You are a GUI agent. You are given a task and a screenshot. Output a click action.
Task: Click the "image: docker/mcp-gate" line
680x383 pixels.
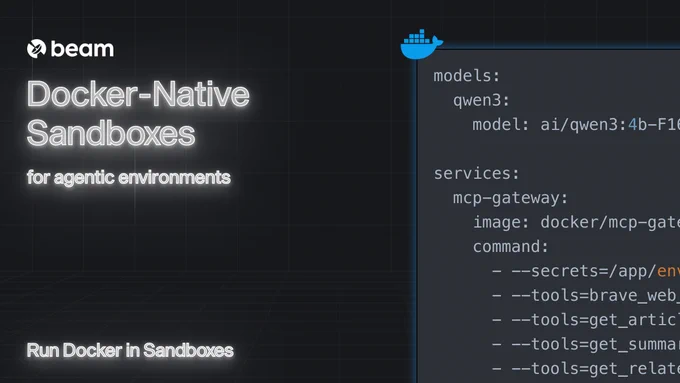click(x=576, y=223)
